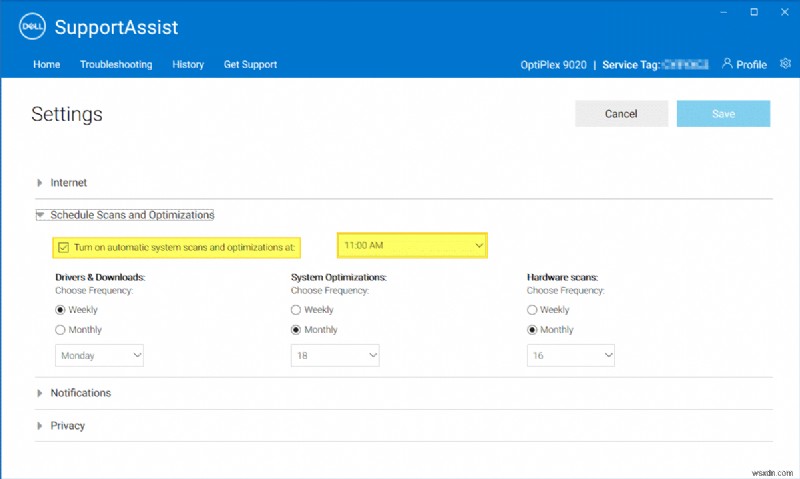Select Weekly for System Optimizations
This screenshot has width=800, height=479.
point(296,310)
